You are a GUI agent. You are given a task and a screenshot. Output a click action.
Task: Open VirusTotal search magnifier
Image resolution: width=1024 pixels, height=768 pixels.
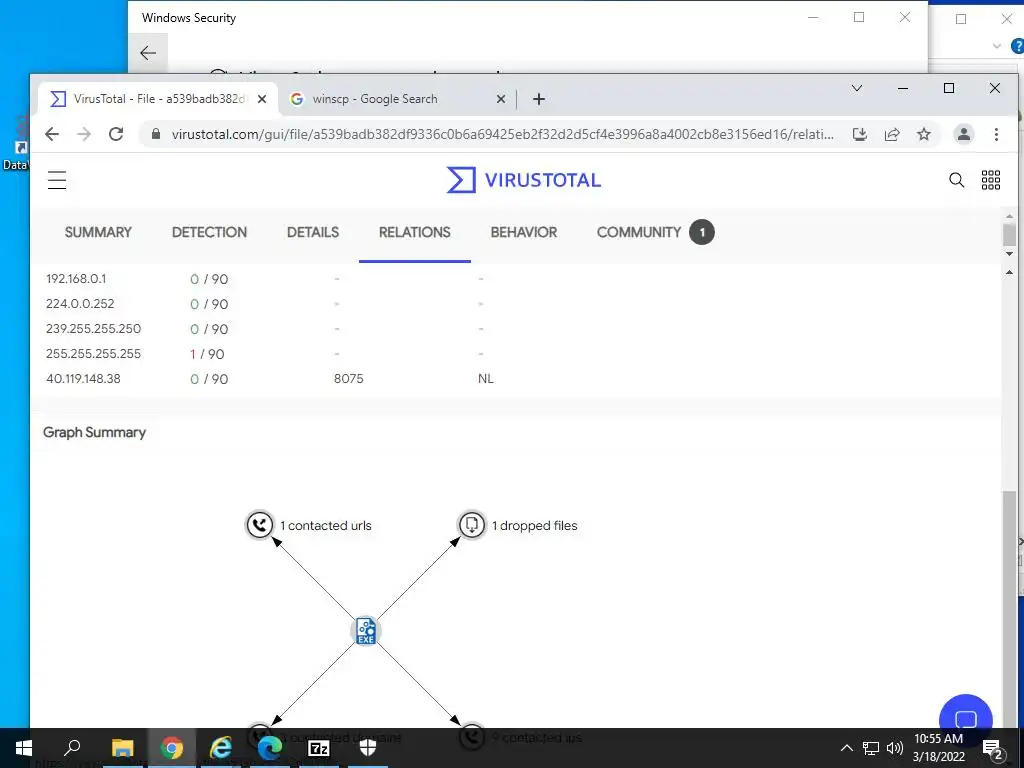(x=956, y=180)
